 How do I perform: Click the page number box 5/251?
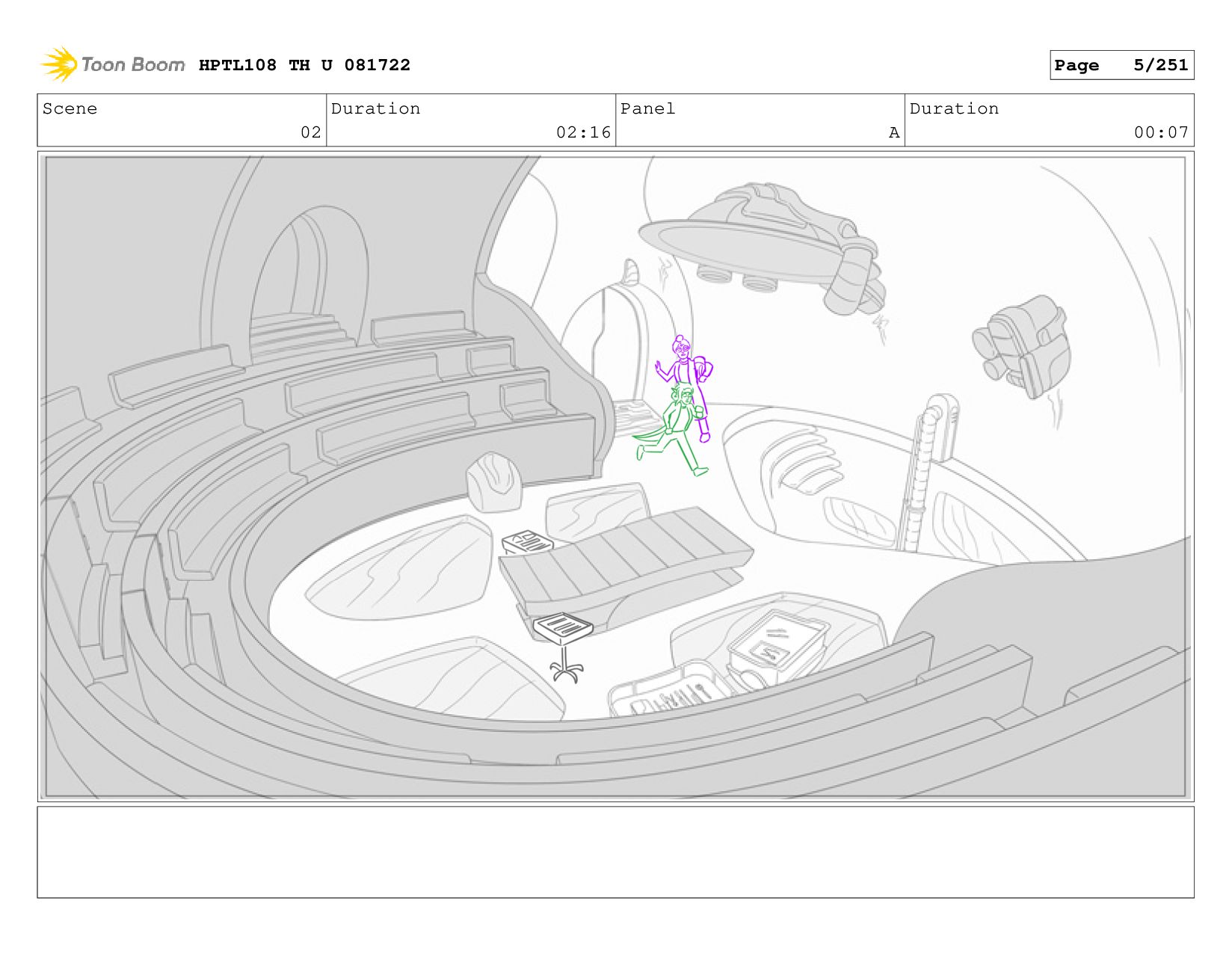click(1121, 65)
